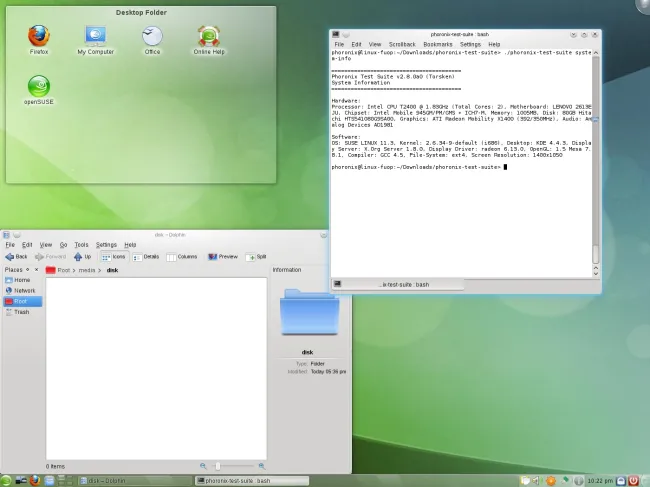Switch to 'phoronix-test-suite : bash' taskbar entry

pos(252,481)
